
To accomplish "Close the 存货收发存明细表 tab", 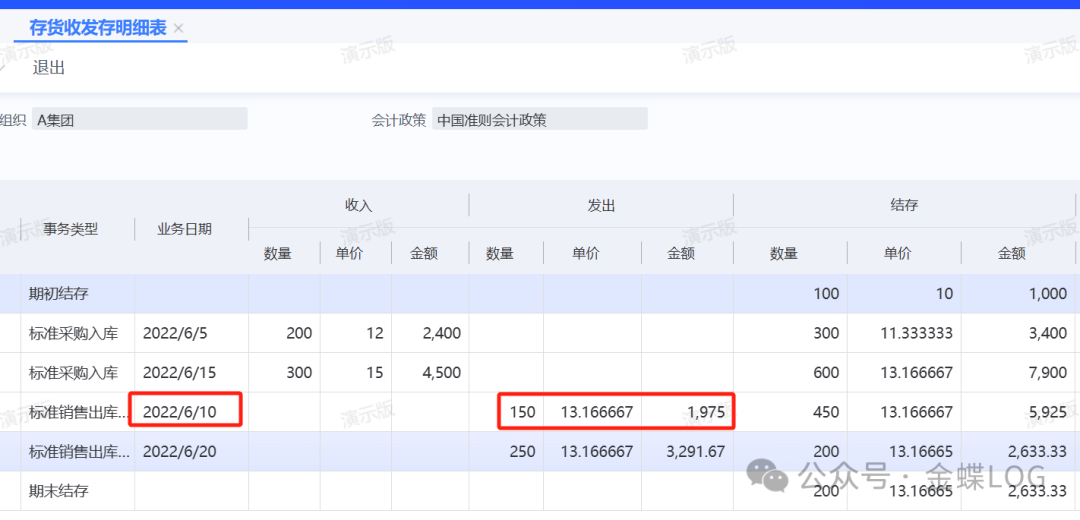I will pos(179,29).
